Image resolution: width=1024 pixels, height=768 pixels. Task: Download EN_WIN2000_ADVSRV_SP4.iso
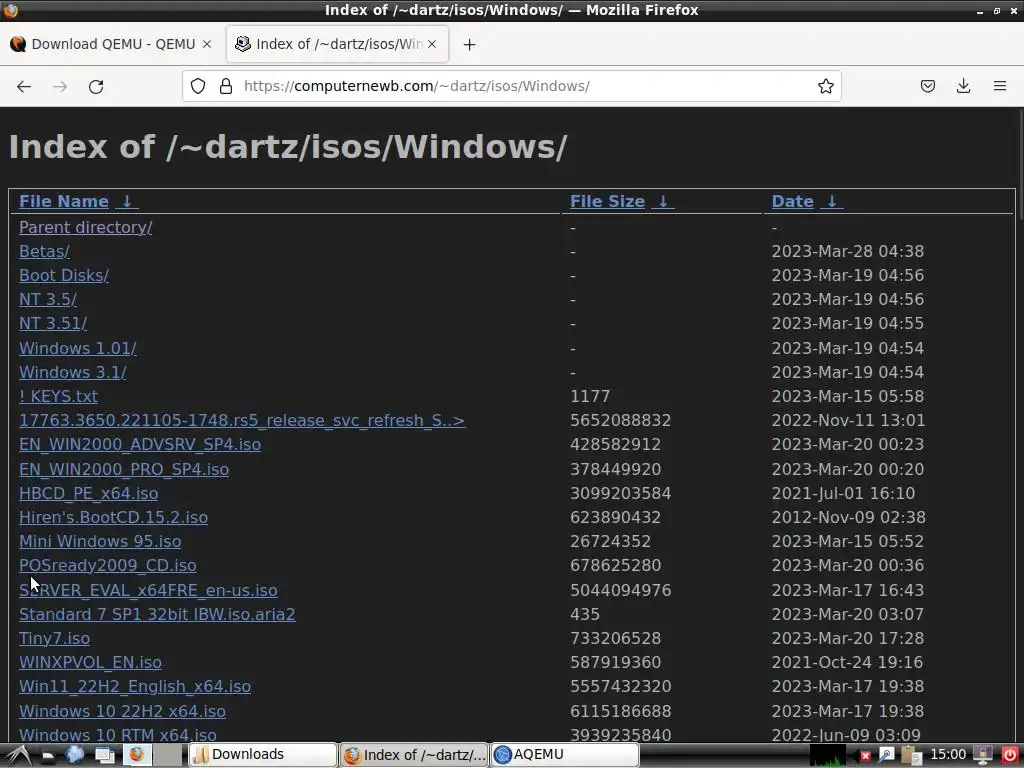tap(140, 445)
